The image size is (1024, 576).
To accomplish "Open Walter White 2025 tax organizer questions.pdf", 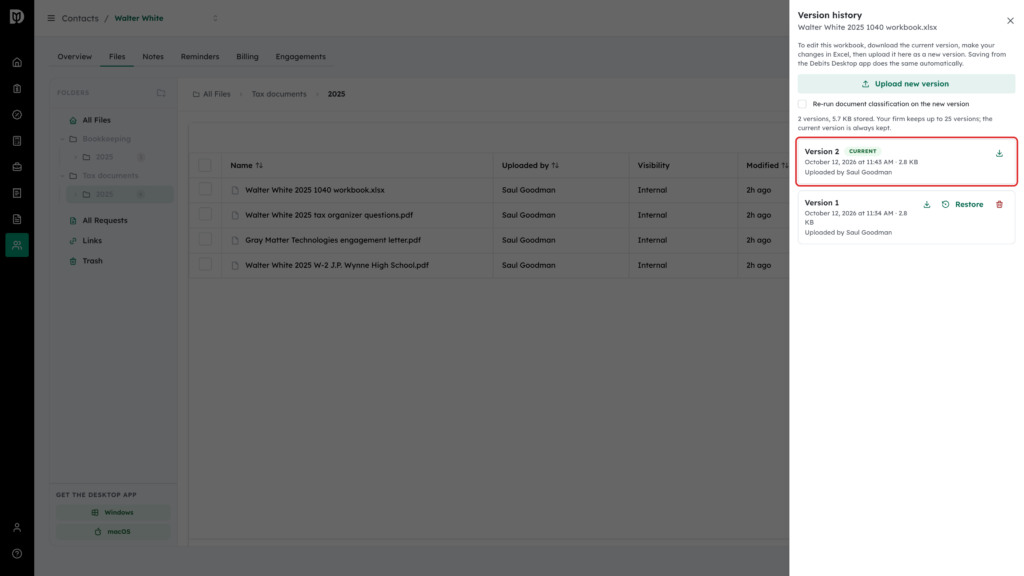I will pyautogui.click(x=329, y=215).
